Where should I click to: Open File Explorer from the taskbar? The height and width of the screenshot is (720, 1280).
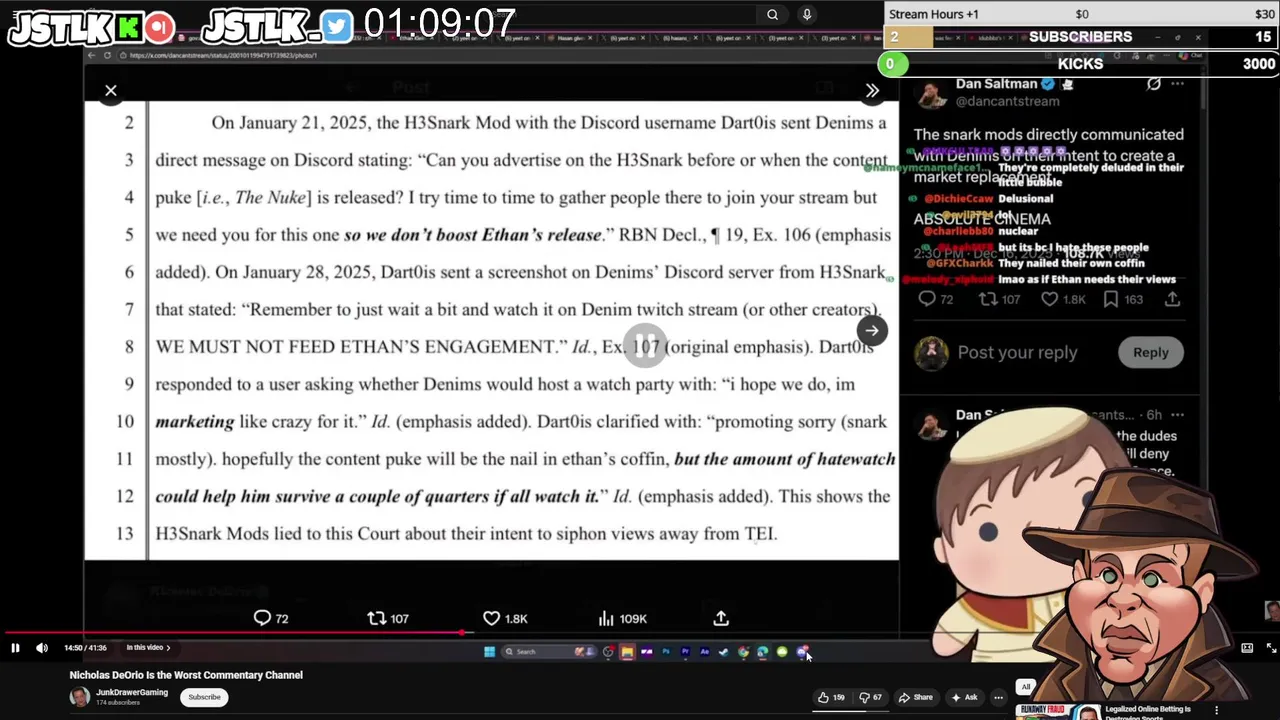click(627, 652)
